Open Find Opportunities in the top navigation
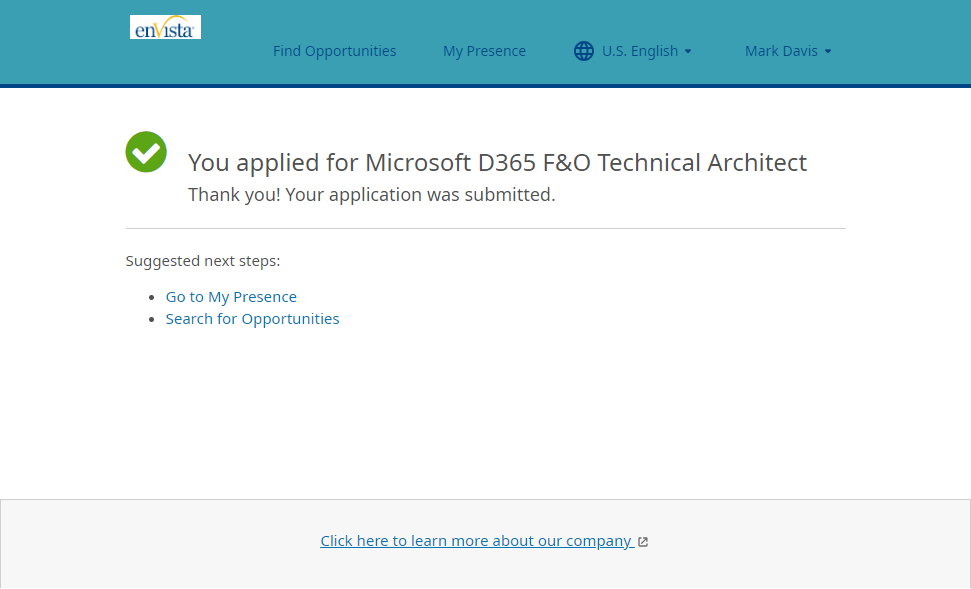 (334, 51)
